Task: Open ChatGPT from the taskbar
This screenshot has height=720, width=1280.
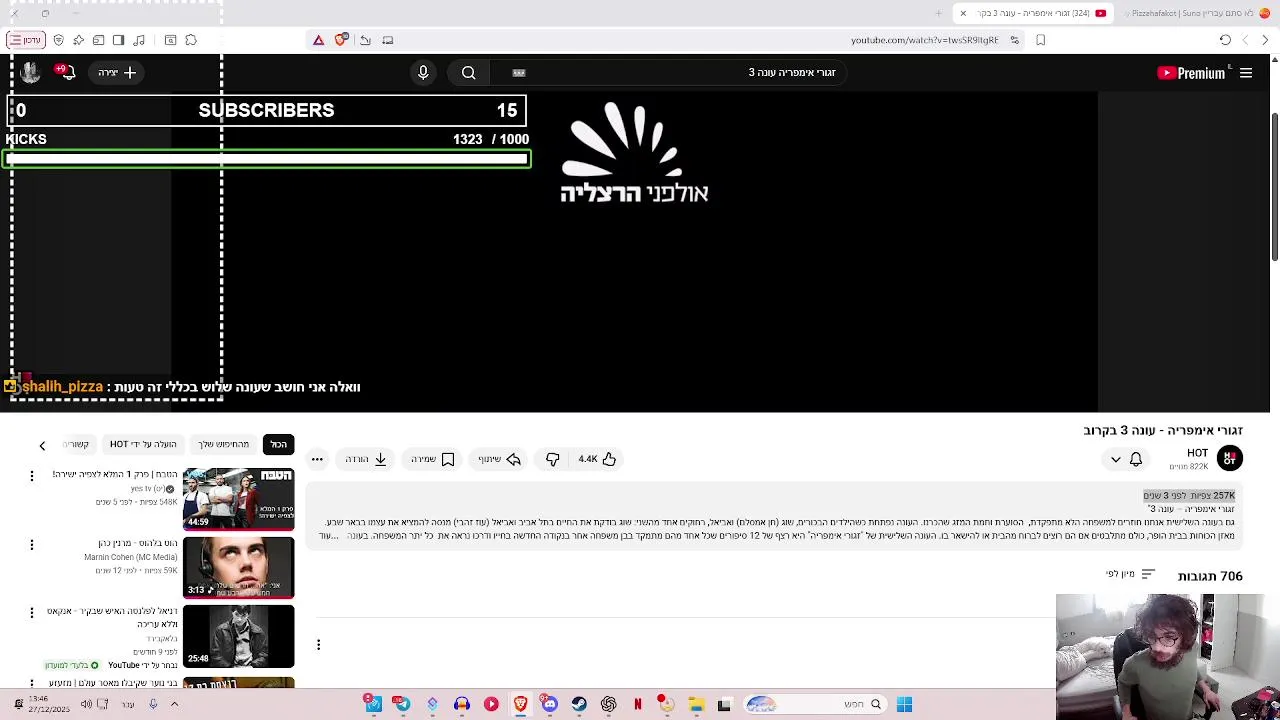Action: (608, 704)
